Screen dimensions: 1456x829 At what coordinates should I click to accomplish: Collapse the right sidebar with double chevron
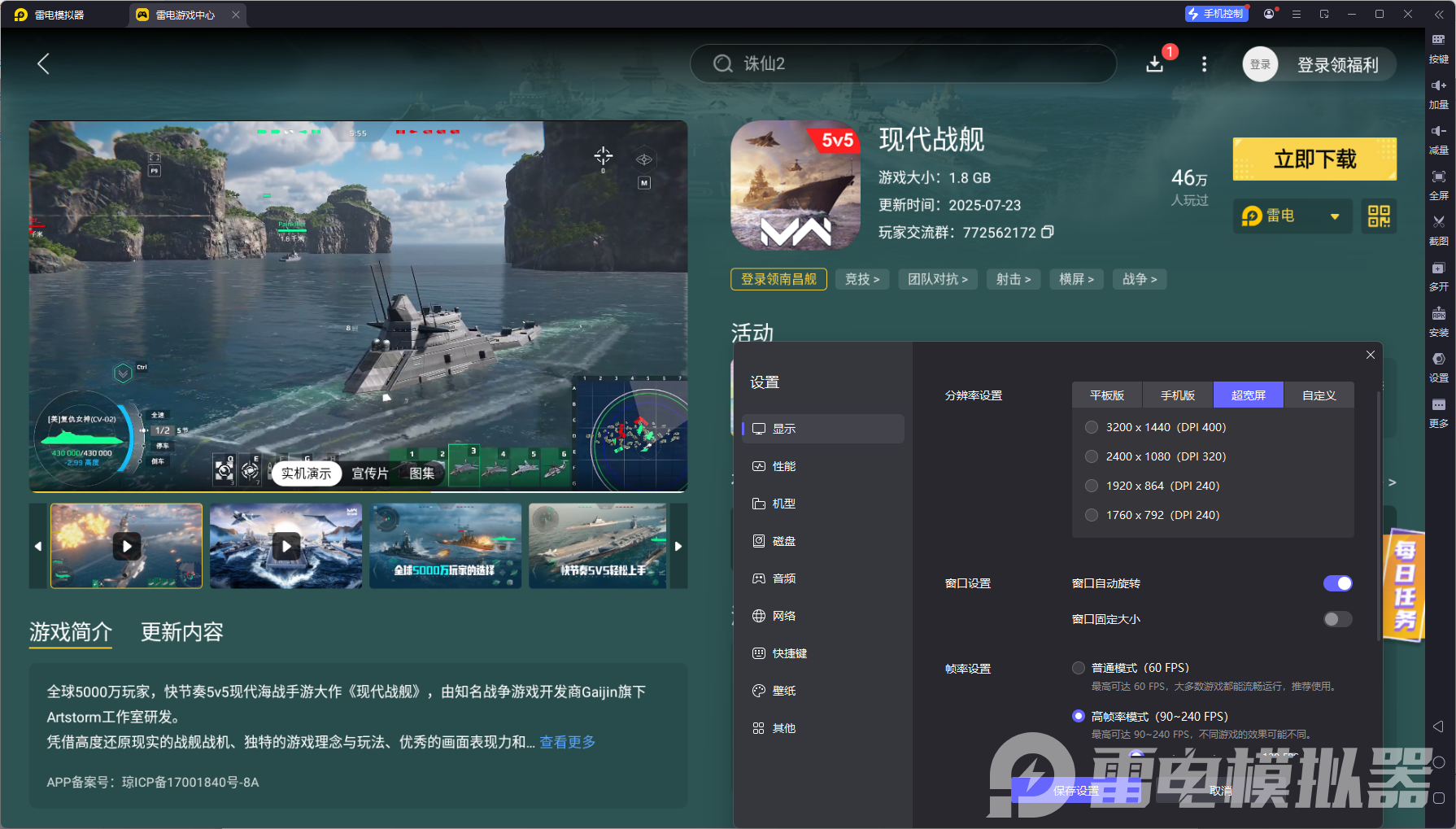click(x=1438, y=15)
